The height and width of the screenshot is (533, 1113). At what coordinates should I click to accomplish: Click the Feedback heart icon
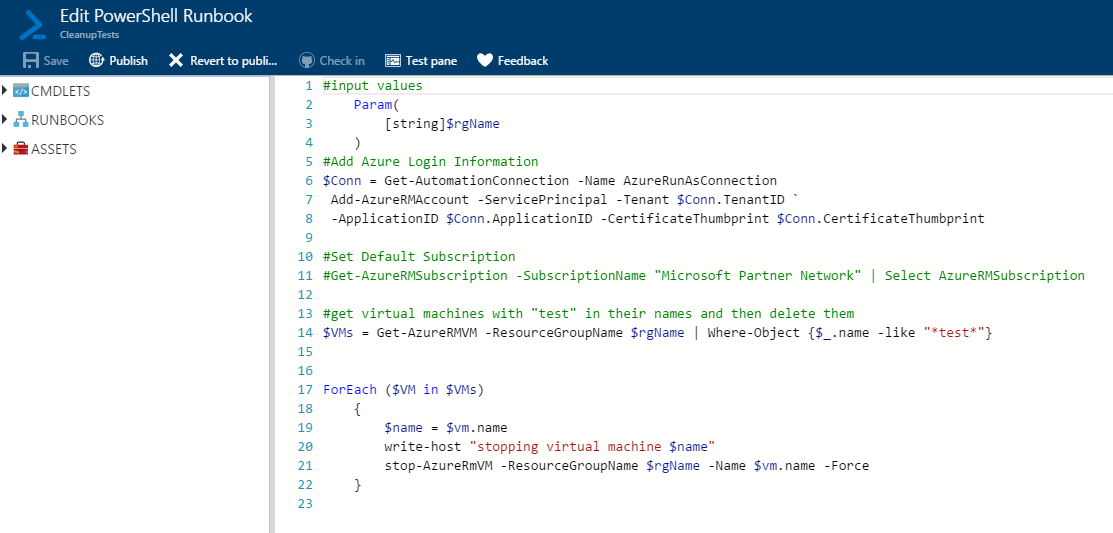tap(485, 60)
